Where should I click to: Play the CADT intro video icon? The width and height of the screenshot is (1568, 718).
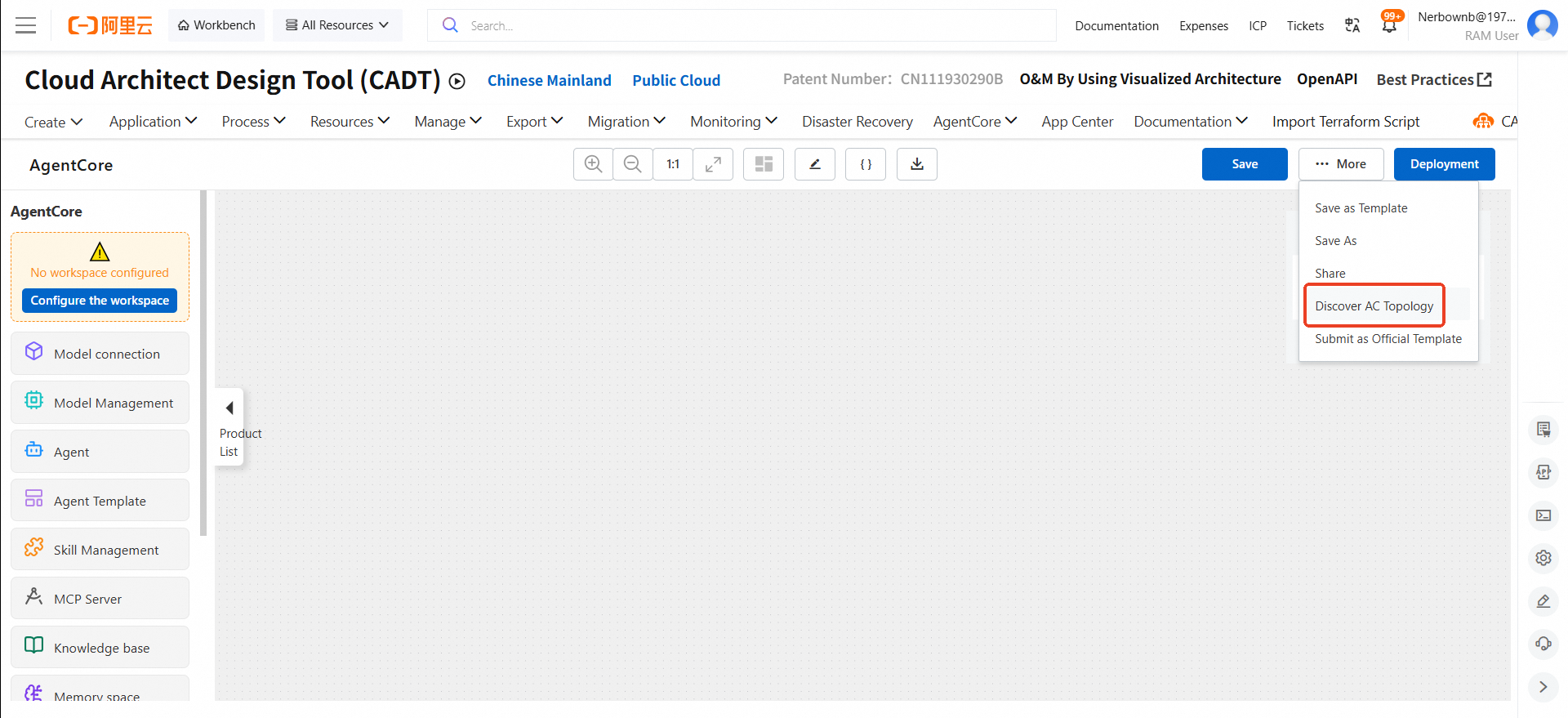(457, 81)
